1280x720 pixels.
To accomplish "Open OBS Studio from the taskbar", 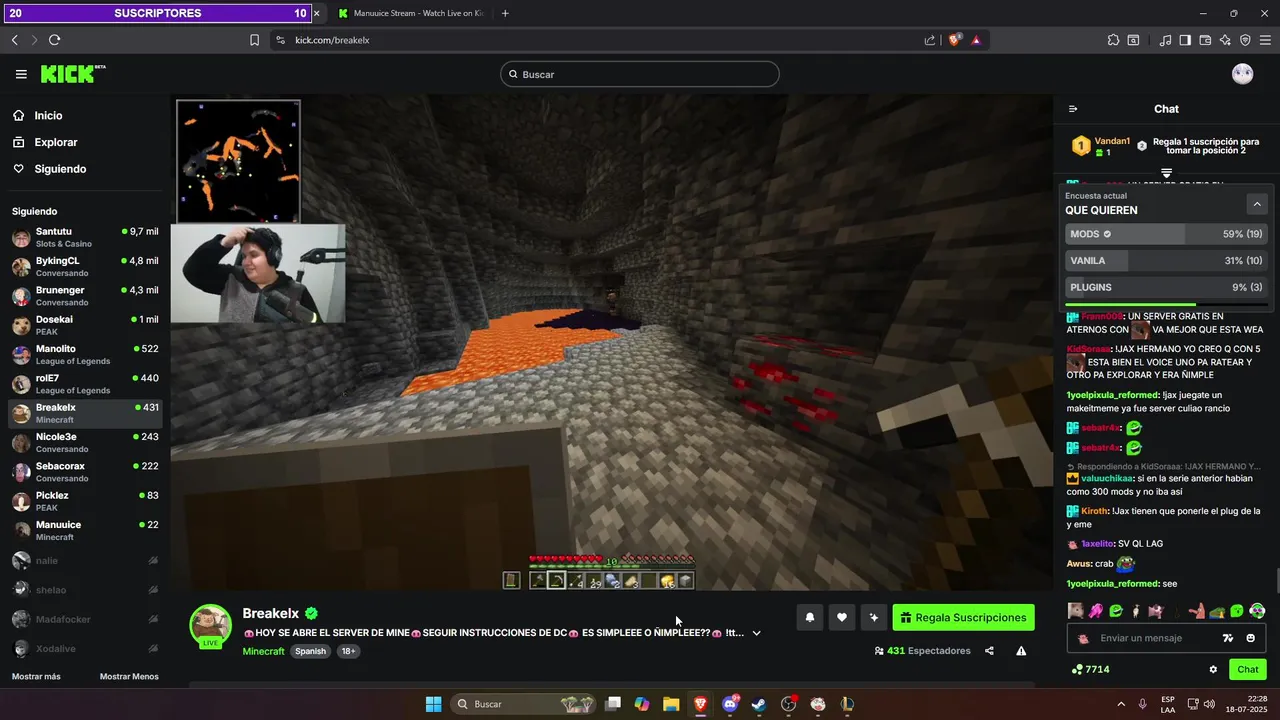I will coord(788,704).
